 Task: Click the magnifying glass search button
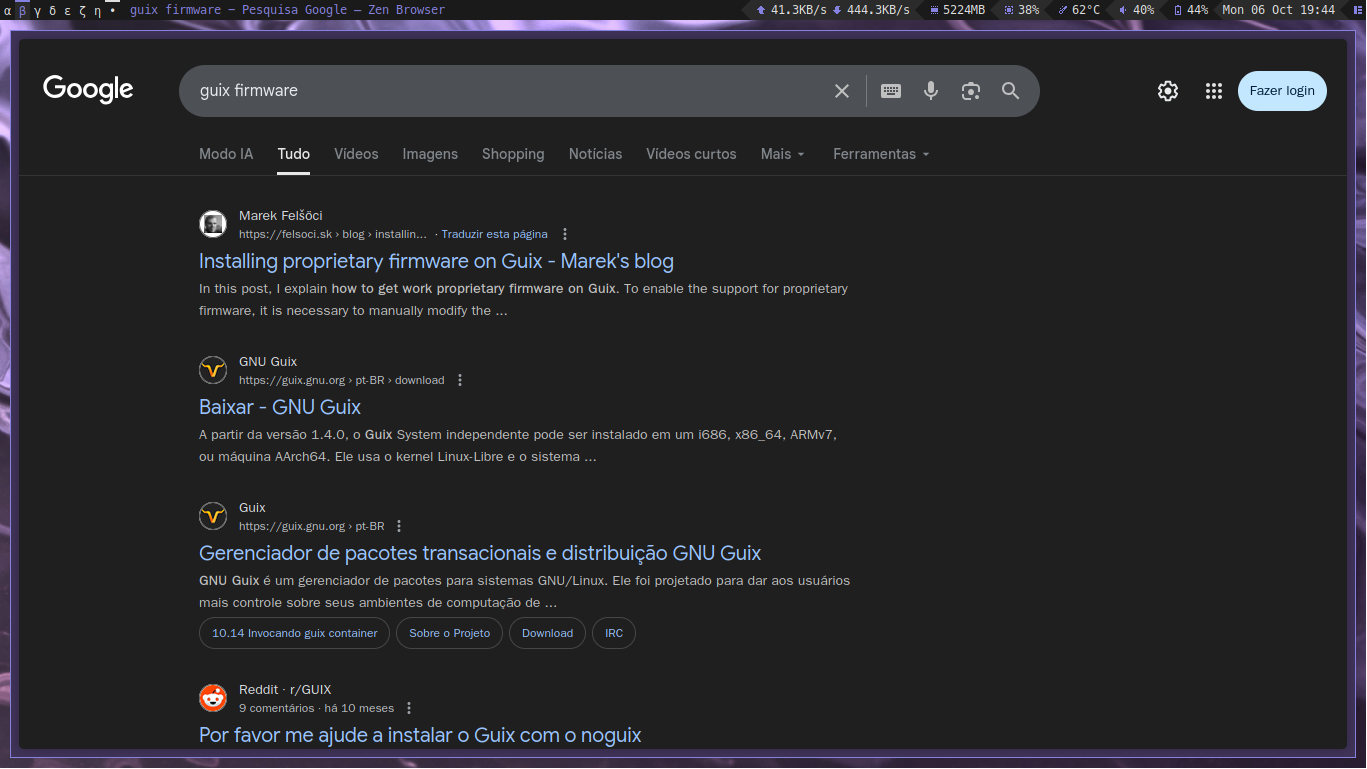tap(1010, 91)
